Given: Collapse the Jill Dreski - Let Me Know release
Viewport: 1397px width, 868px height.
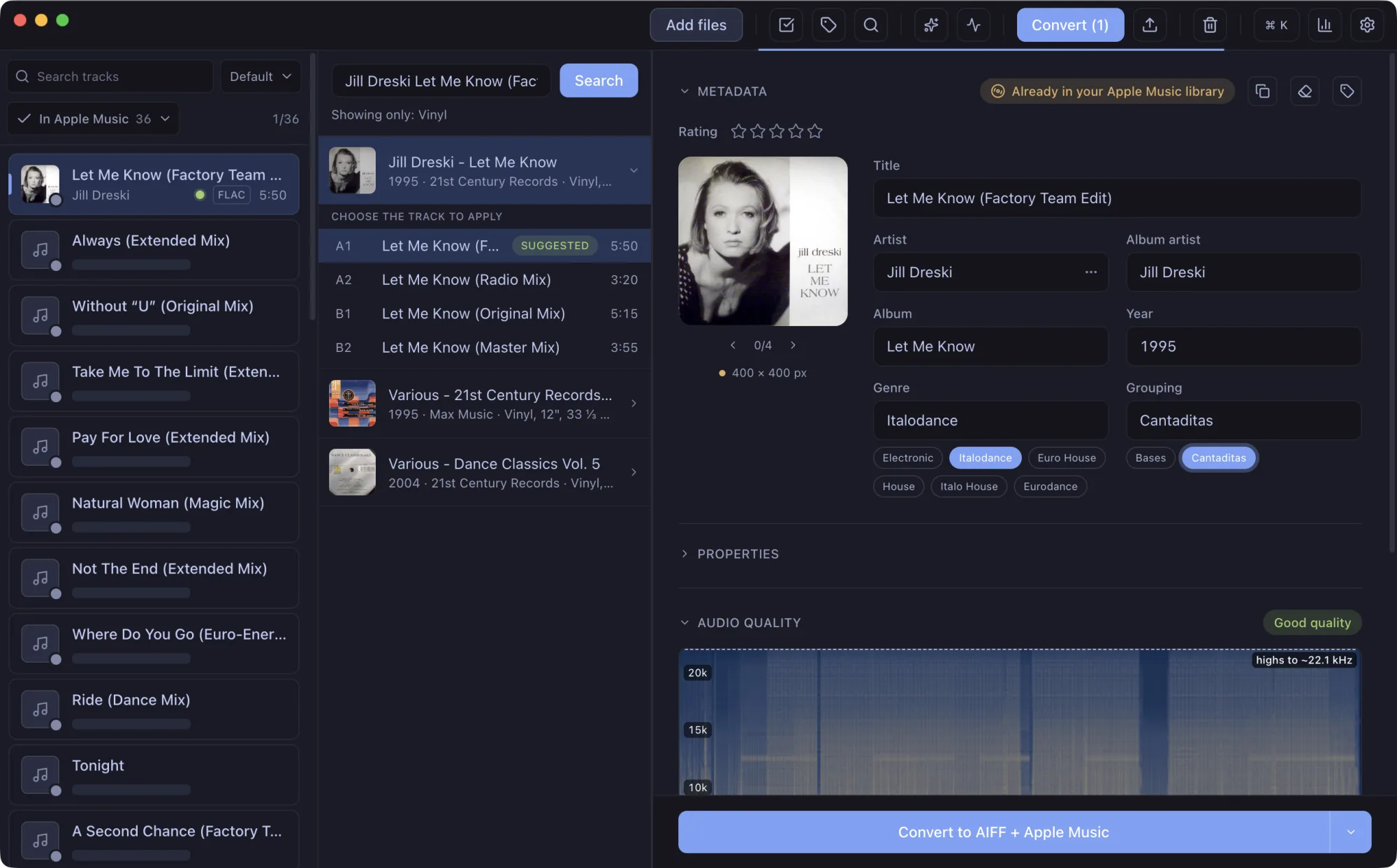Looking at the screenshot, I should click(633, 170).
